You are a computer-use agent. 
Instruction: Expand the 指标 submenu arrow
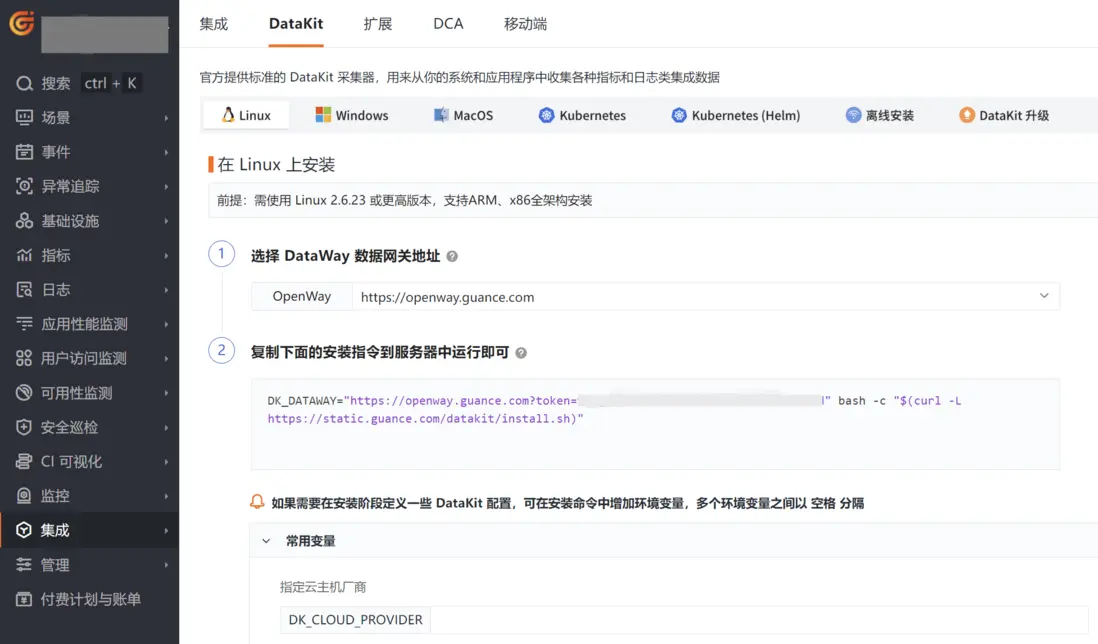(166, 256)
